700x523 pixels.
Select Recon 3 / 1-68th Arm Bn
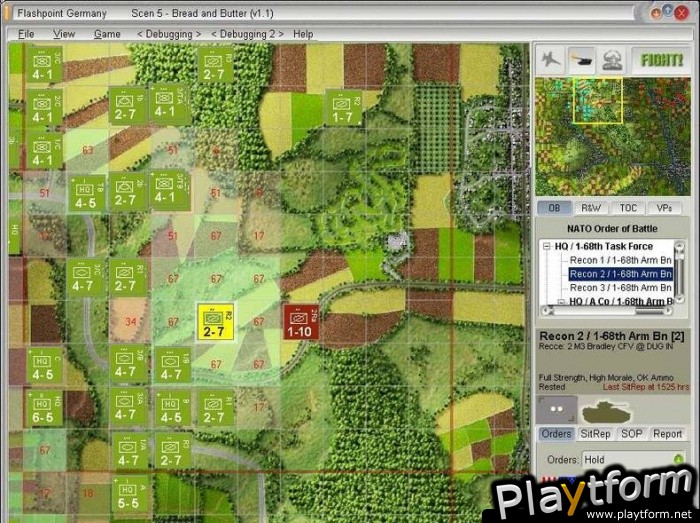(x=621, y=288)
